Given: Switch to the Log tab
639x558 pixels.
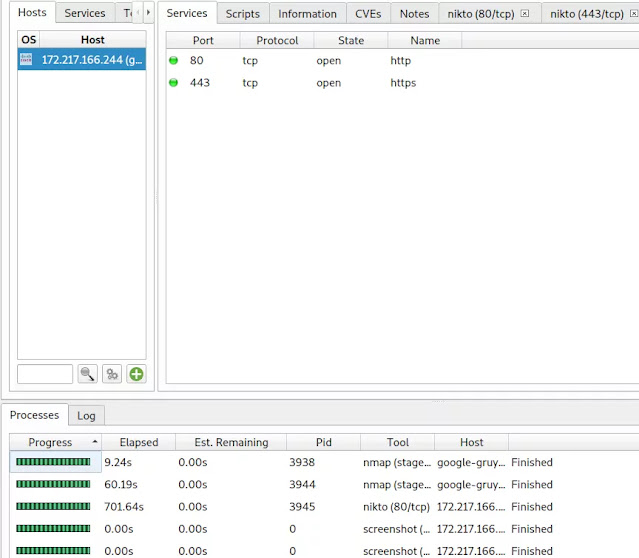Looking at the screenshot, I should click(86, 416).
